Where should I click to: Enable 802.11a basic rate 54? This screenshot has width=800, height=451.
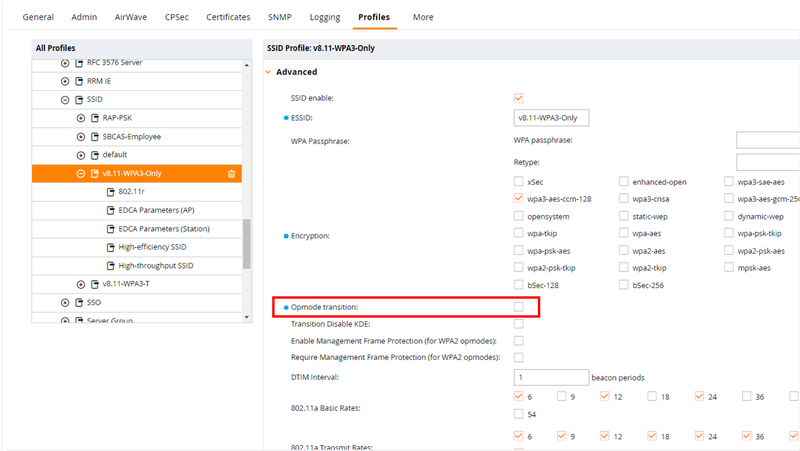518,414
